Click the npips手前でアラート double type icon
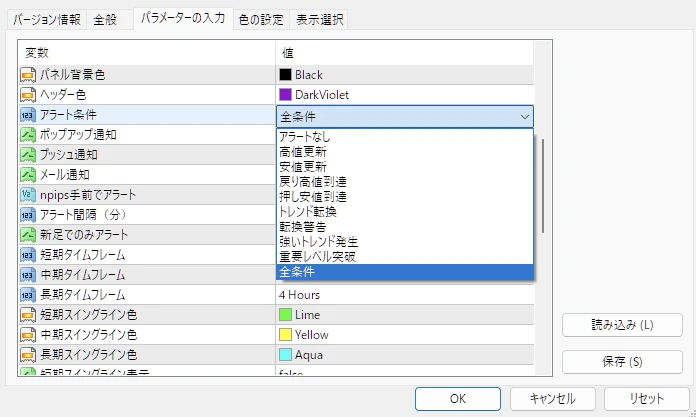 [27, 195]
